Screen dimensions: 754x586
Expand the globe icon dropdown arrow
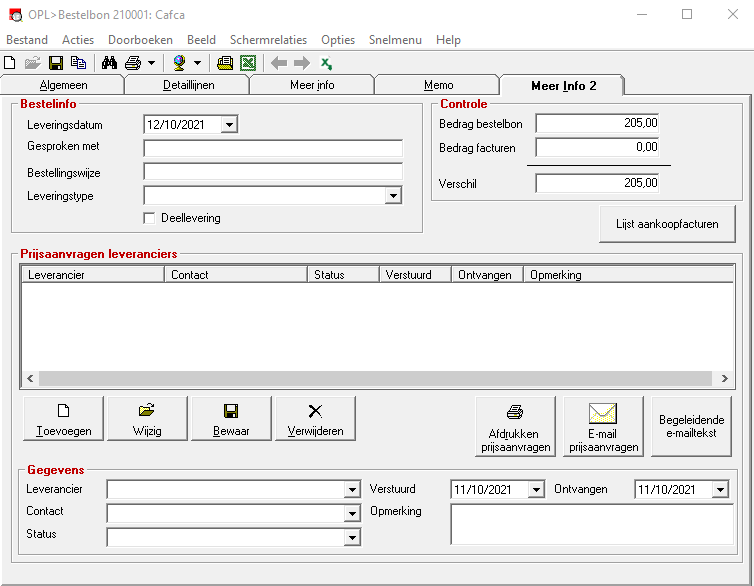[x=197, y=63]
